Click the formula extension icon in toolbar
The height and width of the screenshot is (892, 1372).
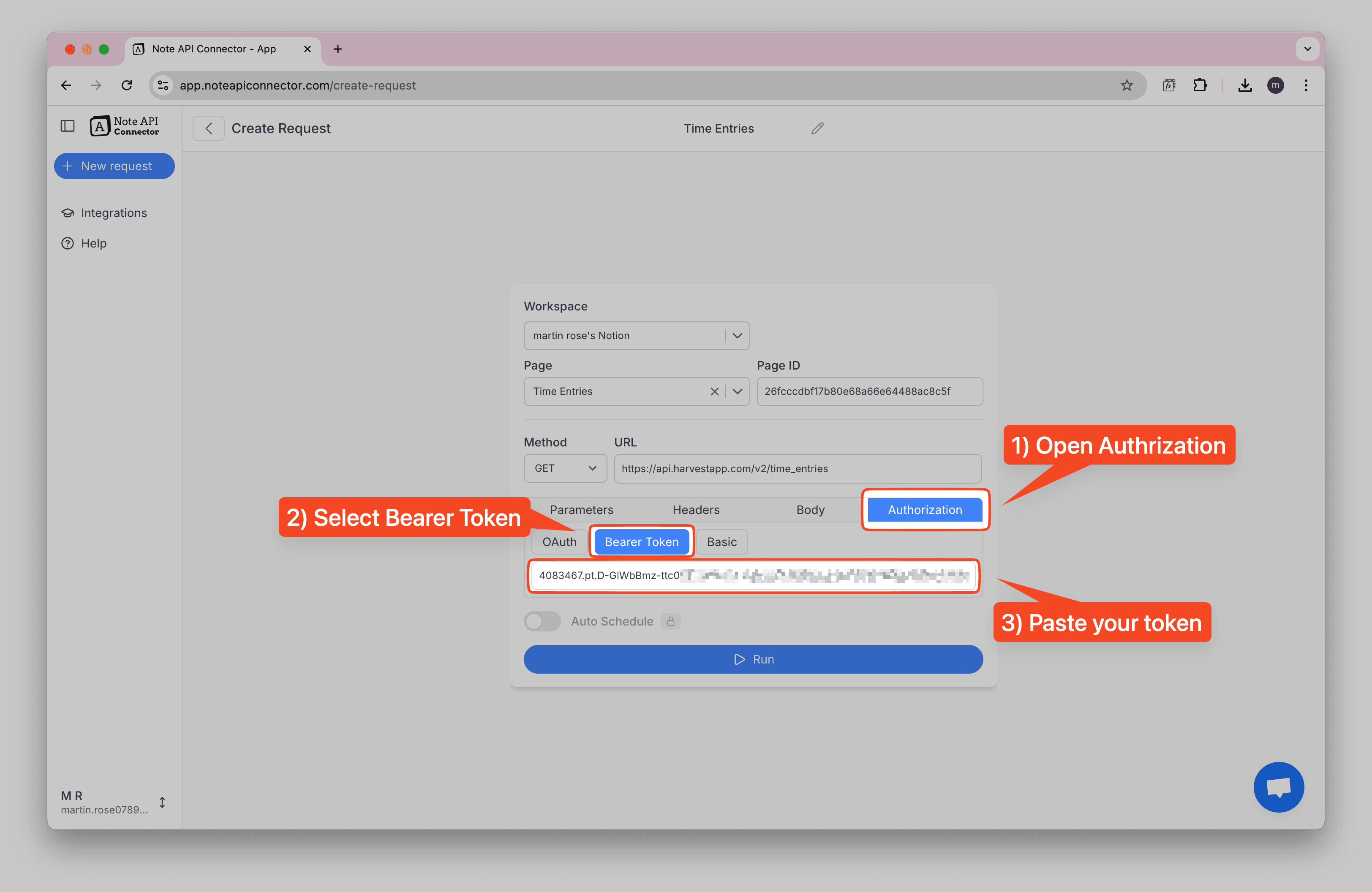pyautogui.click(x=1168, y=85)
